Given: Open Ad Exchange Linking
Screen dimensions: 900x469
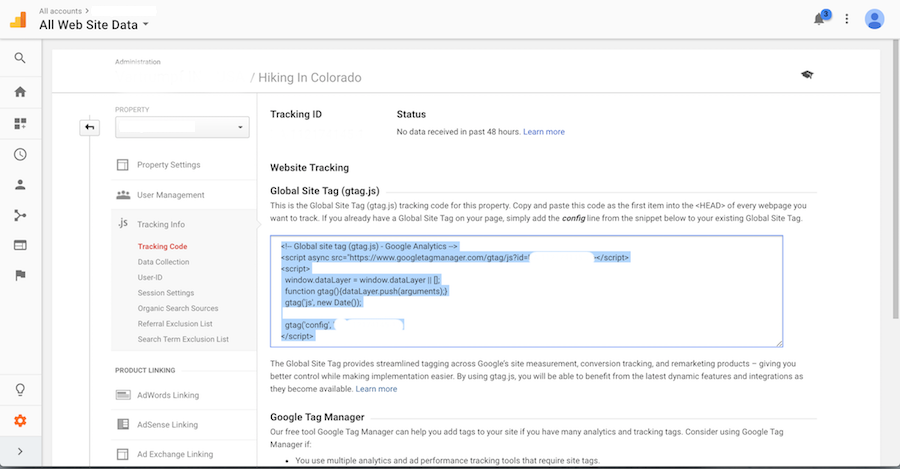Looking at the screenshot, I should tap(175, 454).
